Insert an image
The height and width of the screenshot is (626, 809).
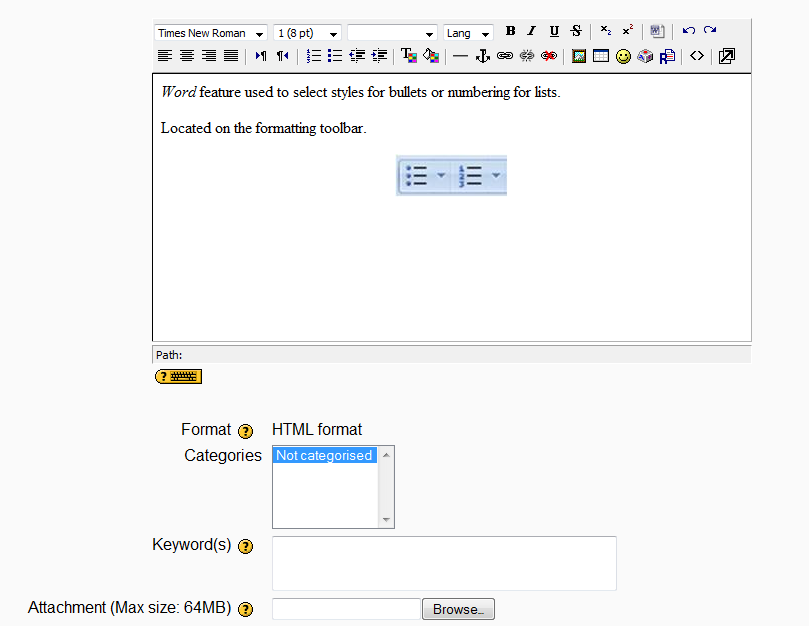coord(579,56)
